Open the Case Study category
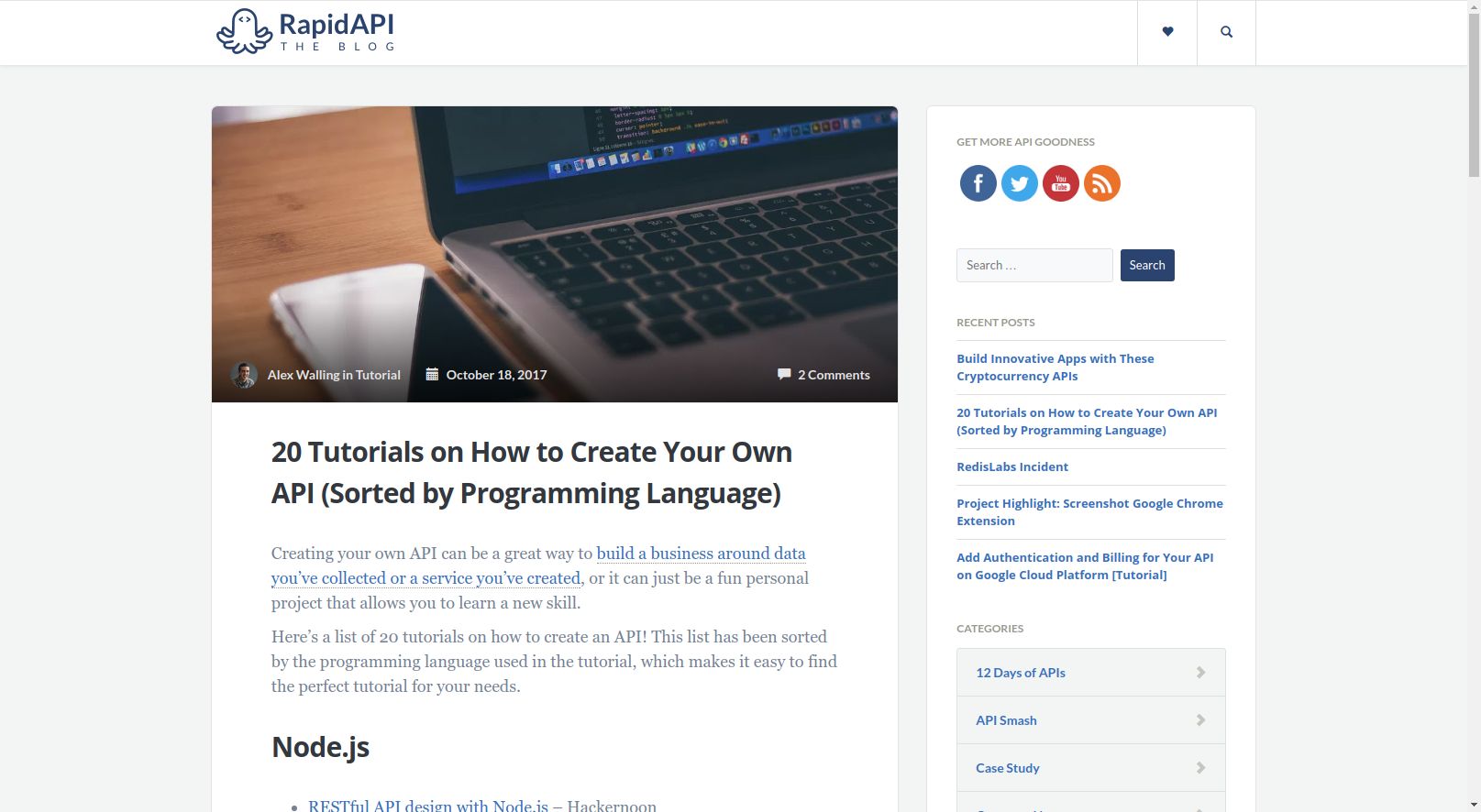The image size is (1481, 812). pos(1007,768)
